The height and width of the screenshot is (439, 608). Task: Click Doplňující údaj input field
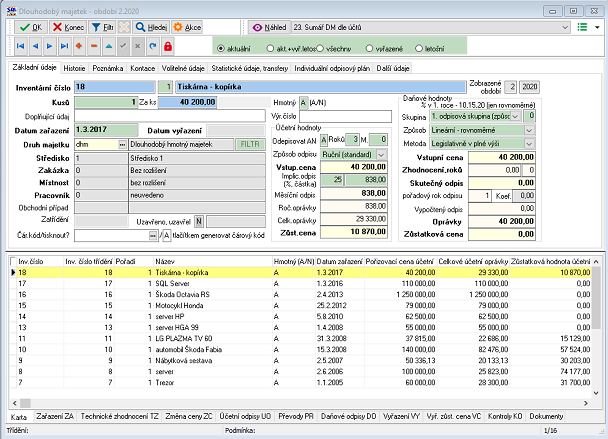[170, 116]
